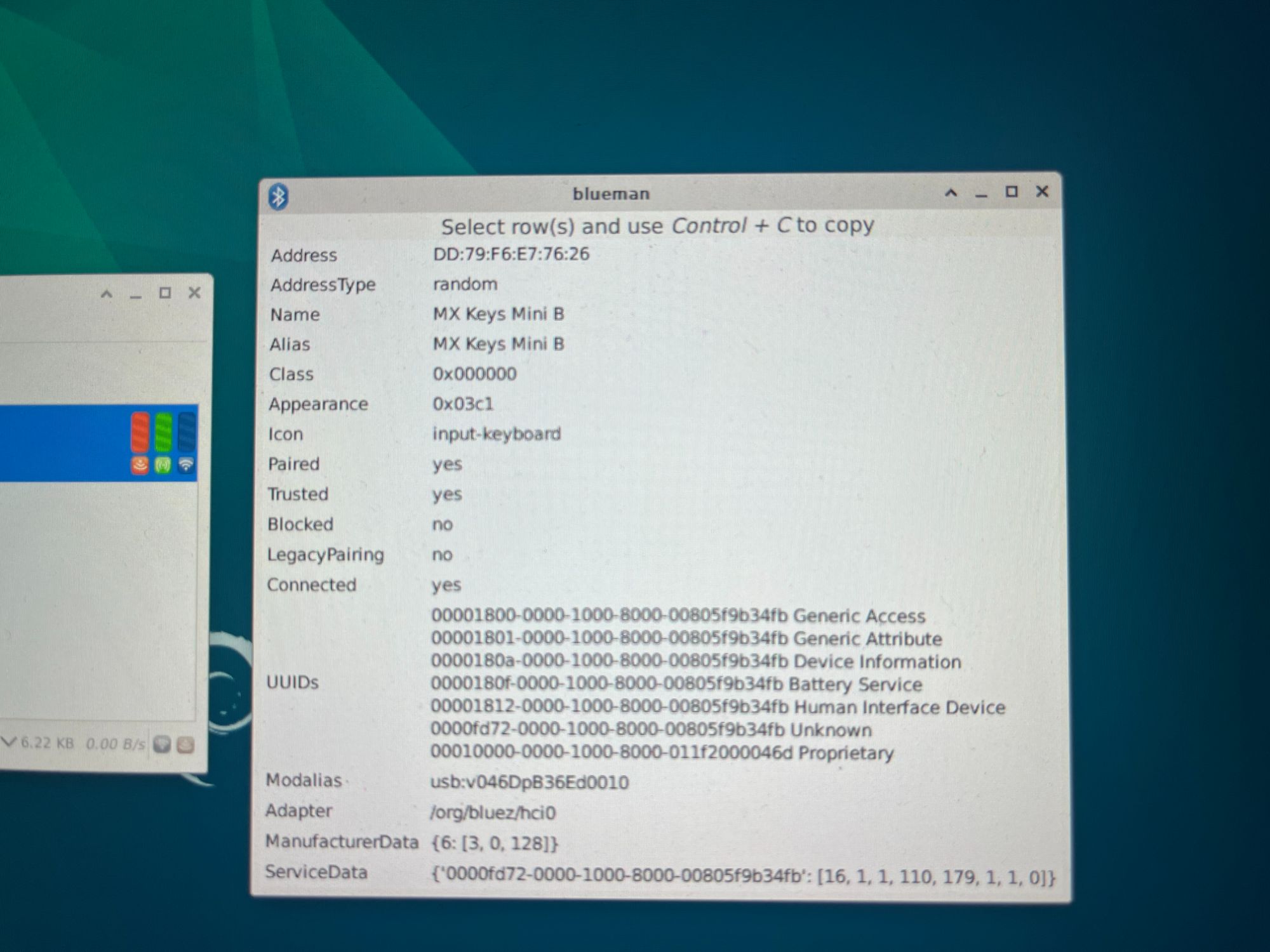Minimize the blueman info window

[981, 195]
